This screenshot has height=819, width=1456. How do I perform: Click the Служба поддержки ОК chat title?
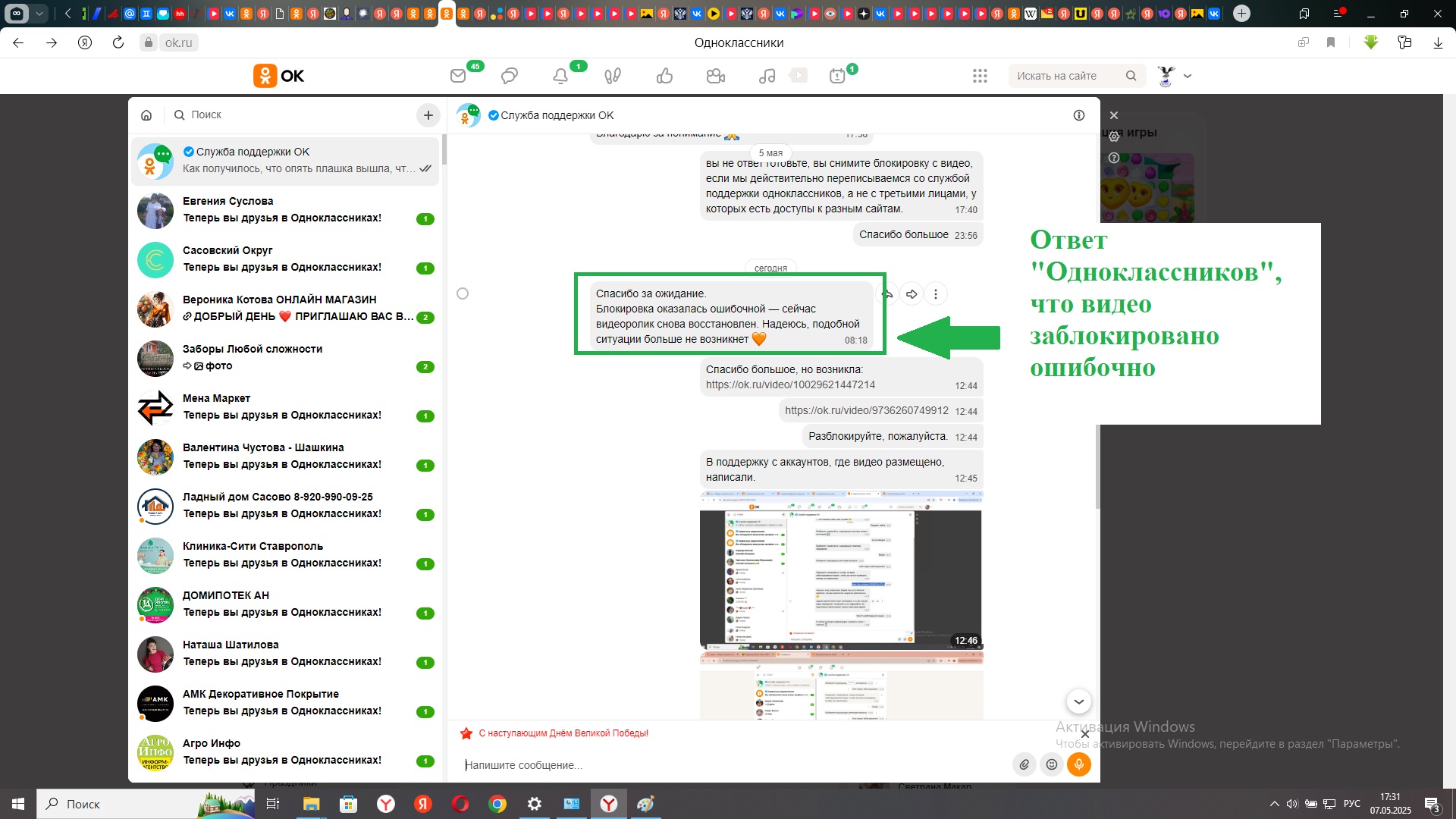point(557,115)
